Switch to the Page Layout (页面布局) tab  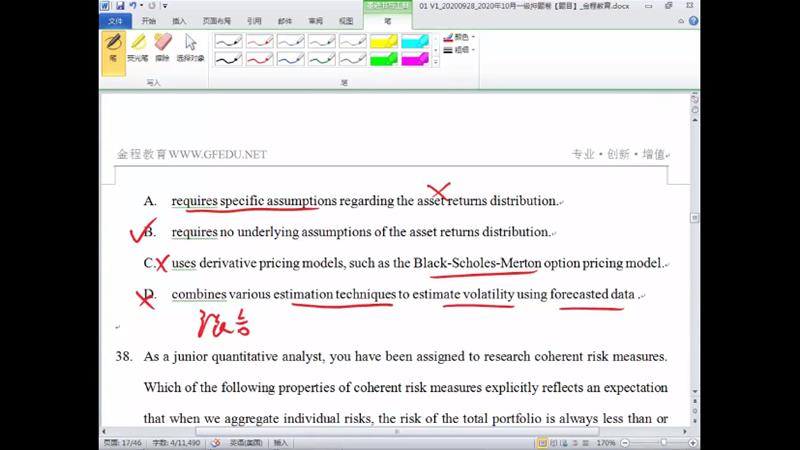pos(216,20)
